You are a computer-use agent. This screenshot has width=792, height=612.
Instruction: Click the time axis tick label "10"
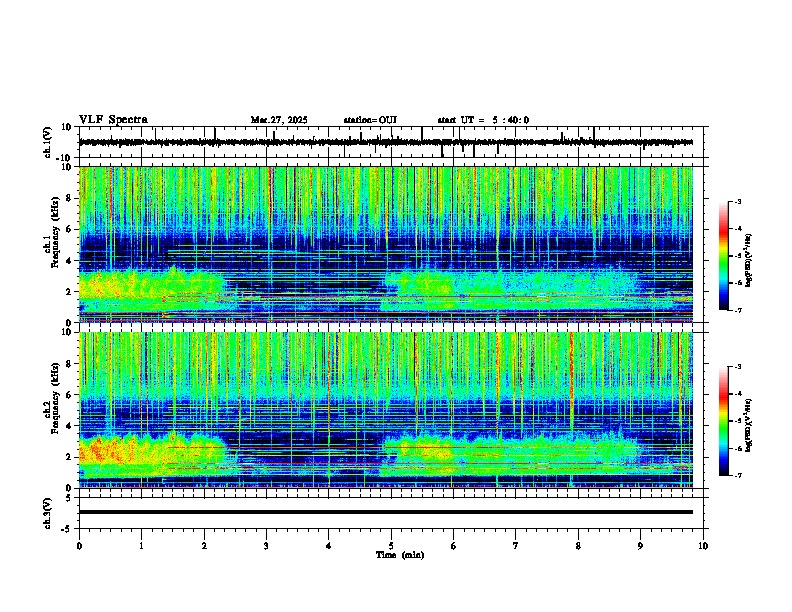pyautogui.click(x=703, y=546)
